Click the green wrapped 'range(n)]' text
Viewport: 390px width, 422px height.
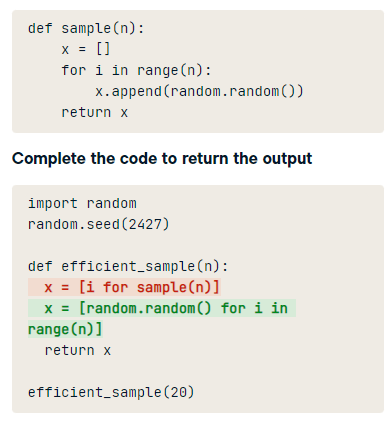pos(65,329)
